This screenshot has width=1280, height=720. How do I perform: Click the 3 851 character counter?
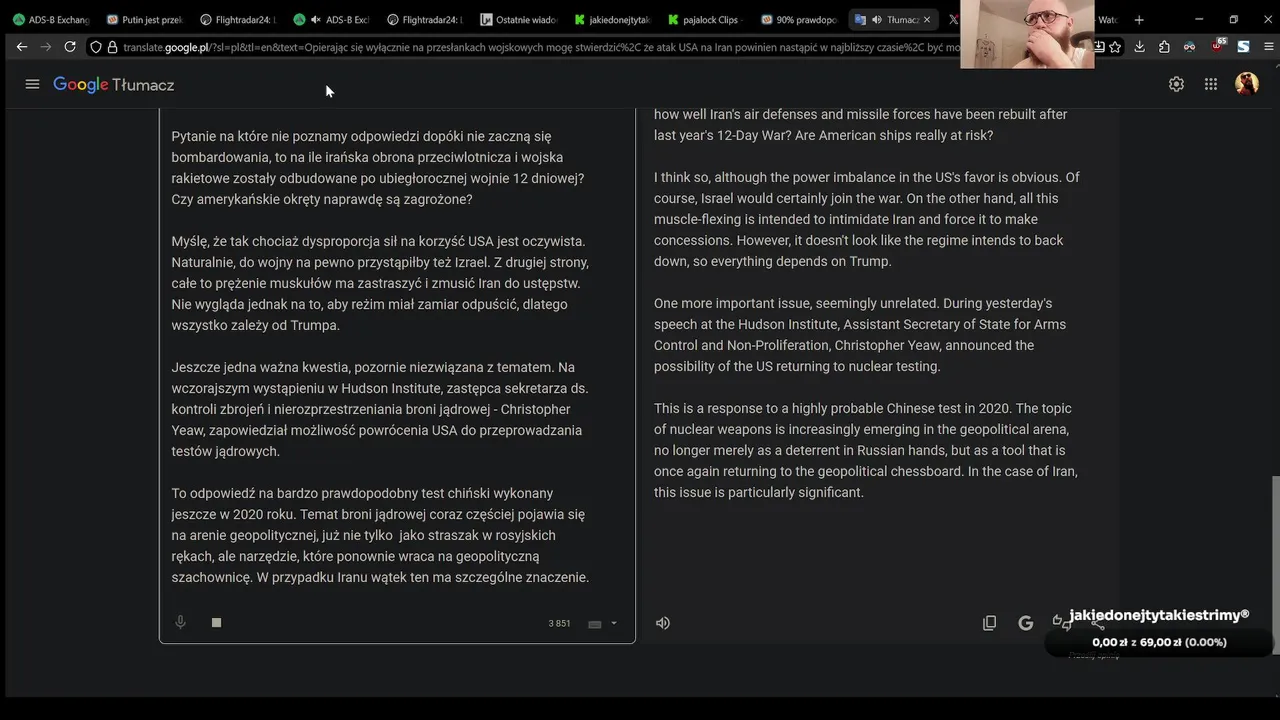(x=559, y=623)
